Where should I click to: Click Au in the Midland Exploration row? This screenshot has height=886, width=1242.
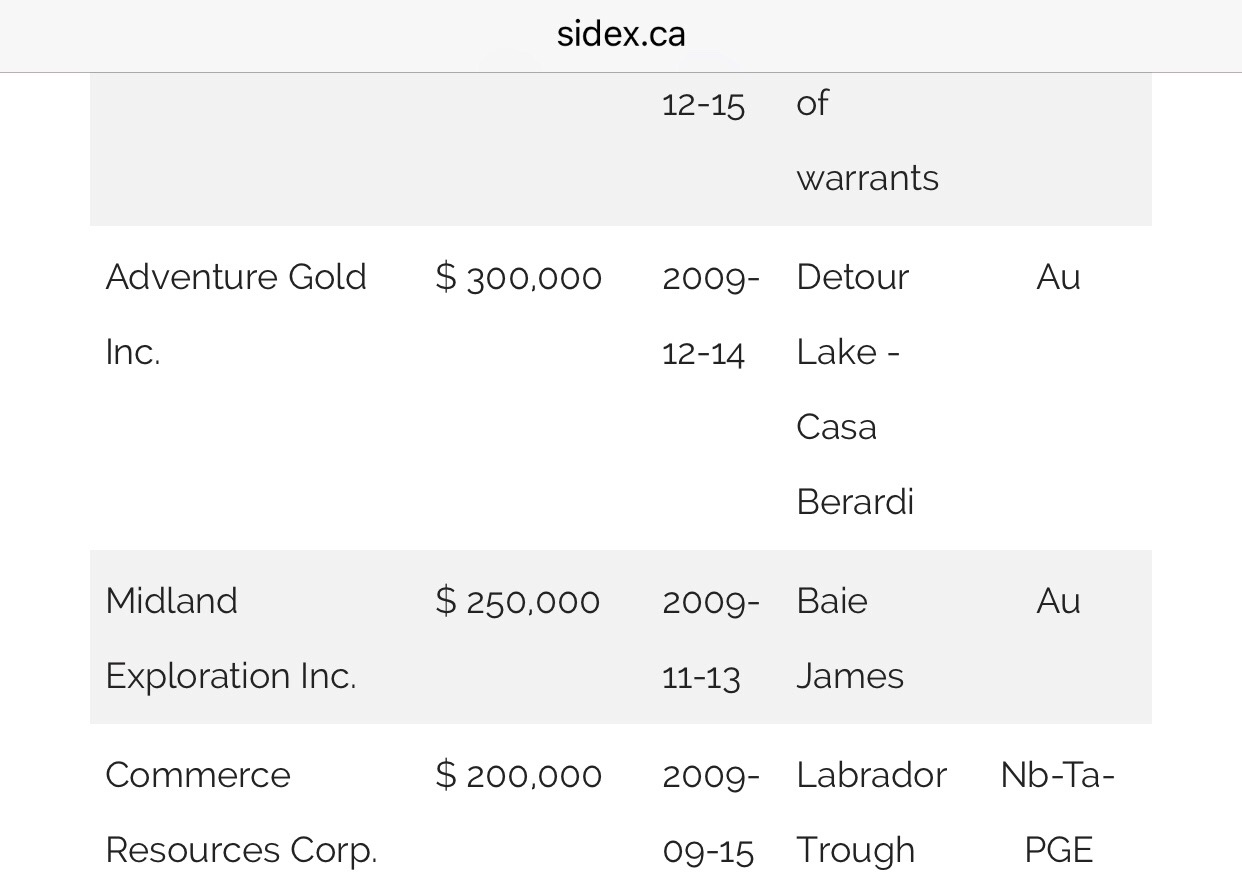[x=1058, y=601]
